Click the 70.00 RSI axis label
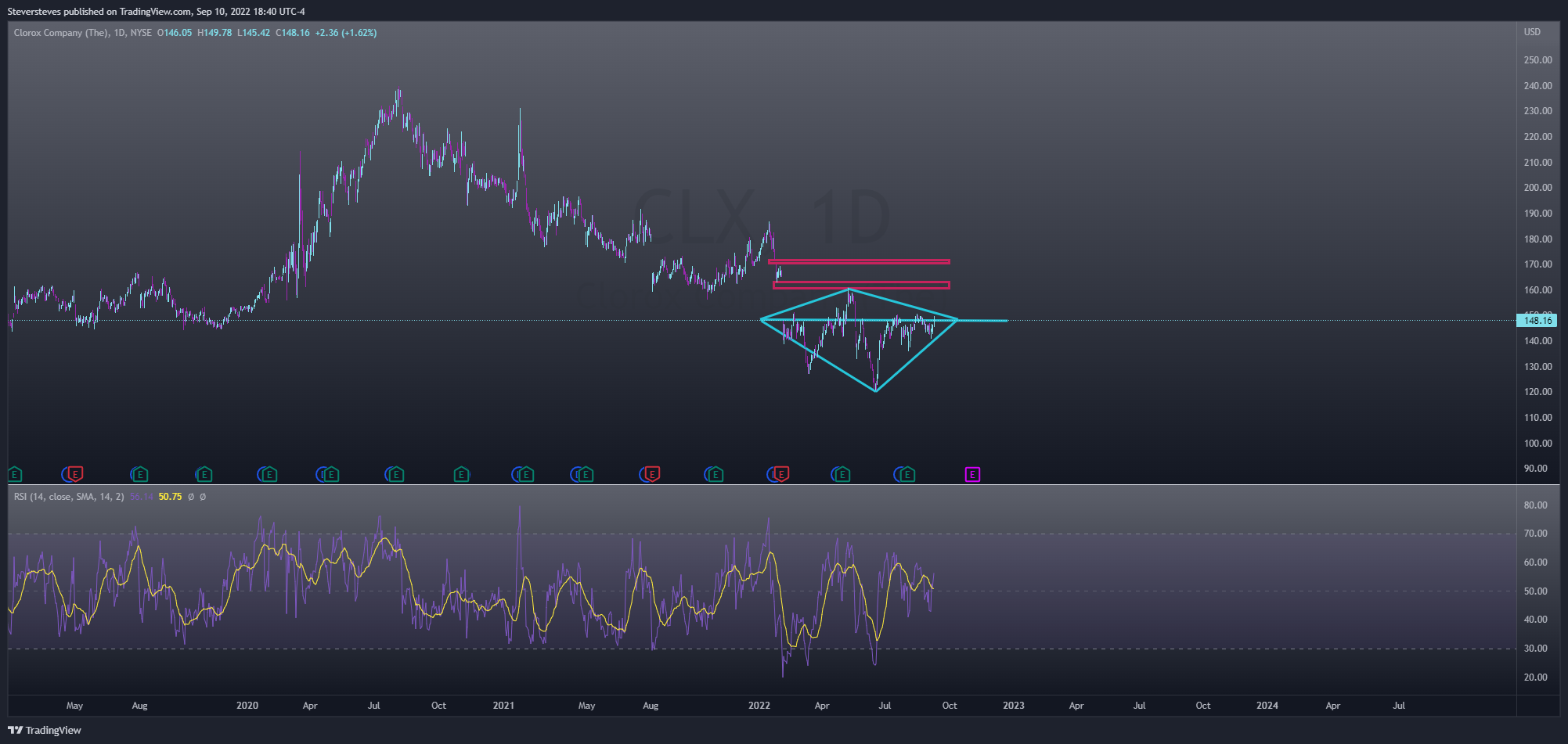Screen dimensions: 1568x744 (x=1536, y=534)
